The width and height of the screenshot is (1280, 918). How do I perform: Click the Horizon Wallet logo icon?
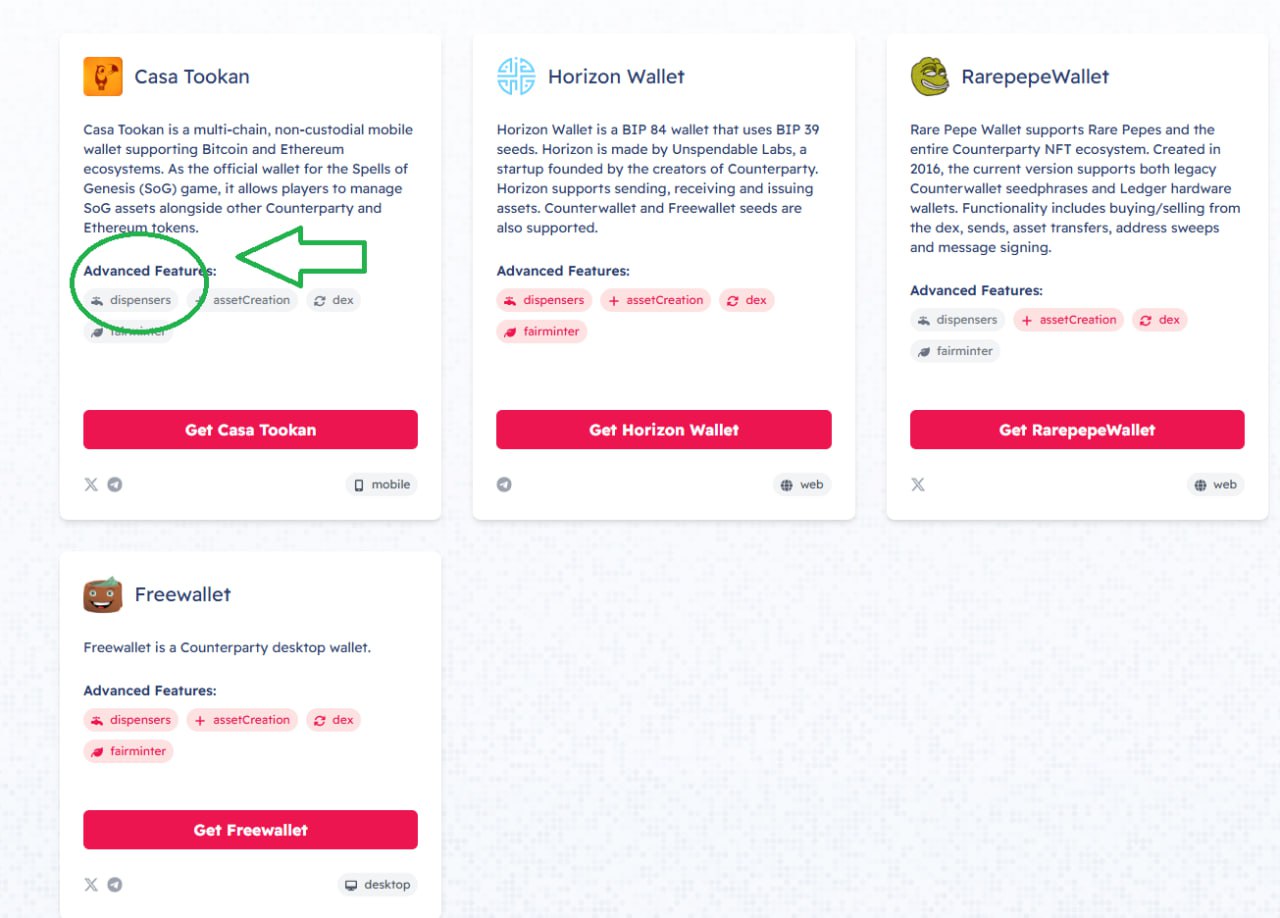click(x=516, y=77)
